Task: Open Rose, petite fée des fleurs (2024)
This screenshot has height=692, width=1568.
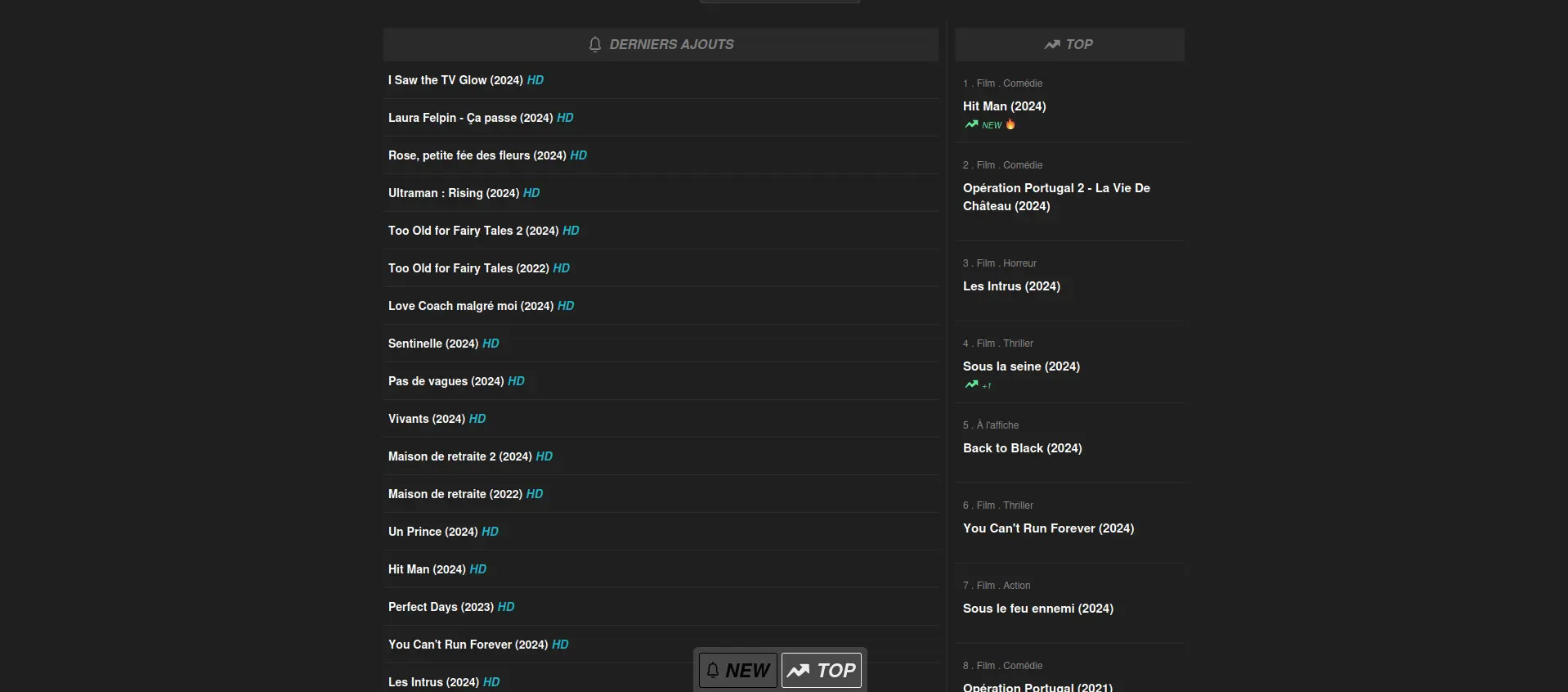Action: (477, 155)
